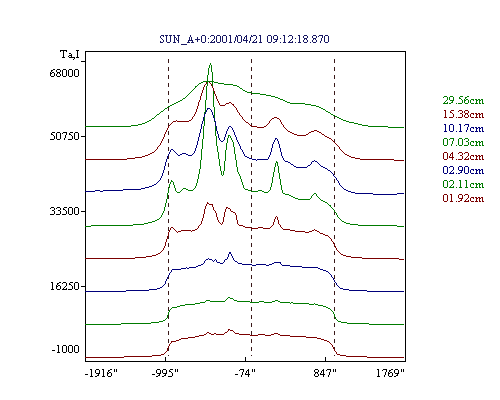Click the 33500 y-axis tick label
The height and width of the screenshot is (400, 500).
click(x=64, y=211)
